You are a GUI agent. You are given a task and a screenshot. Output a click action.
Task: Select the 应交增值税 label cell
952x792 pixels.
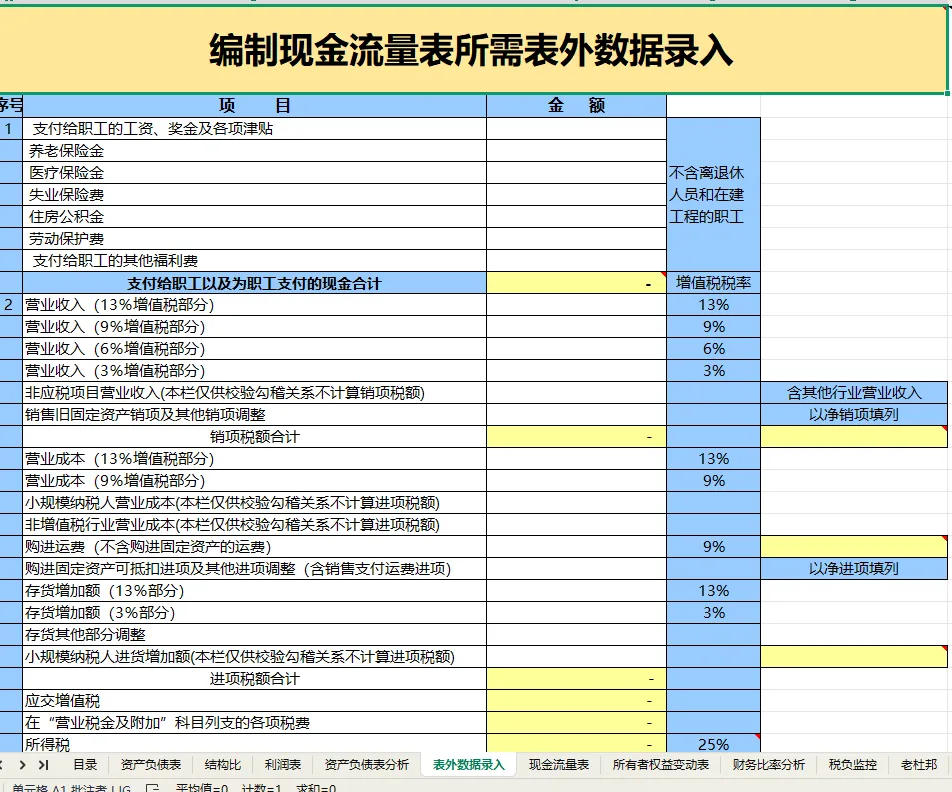pos(254,701)
